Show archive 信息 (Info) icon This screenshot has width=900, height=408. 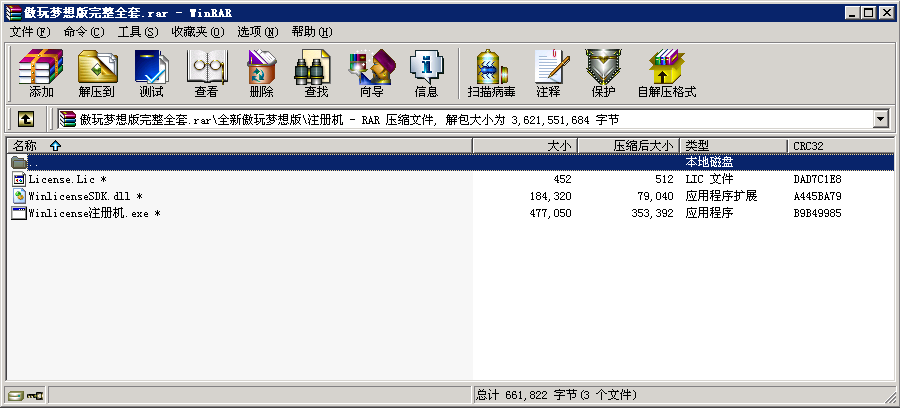[x=426, y=73]
